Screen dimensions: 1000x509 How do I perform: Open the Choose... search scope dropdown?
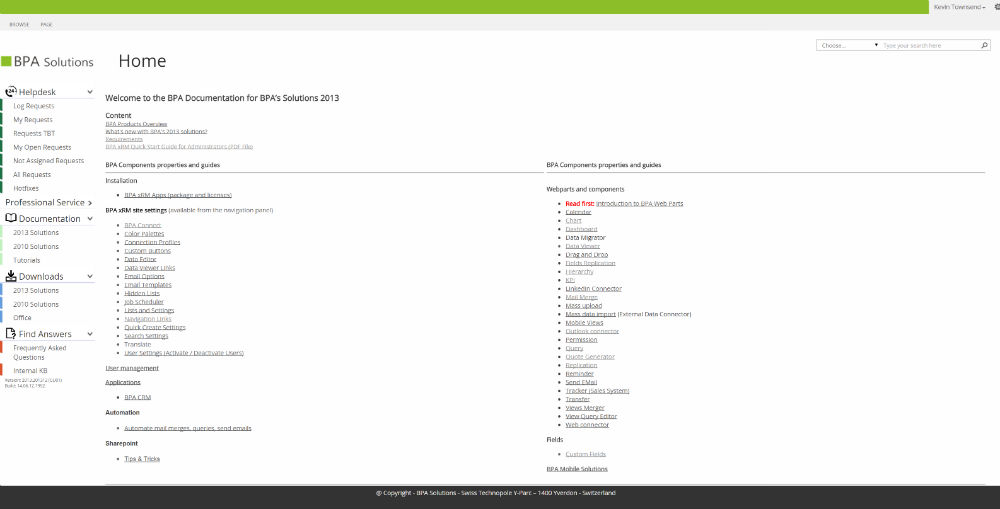(848, 45)
